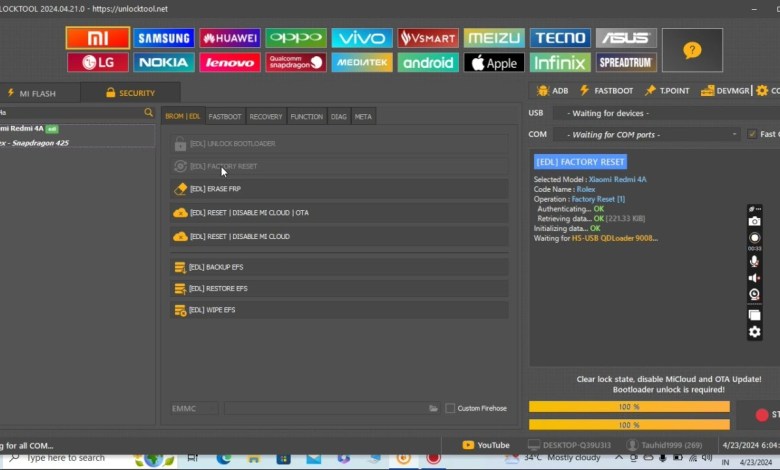Click [EDL] ERASE FRP button

338,189
